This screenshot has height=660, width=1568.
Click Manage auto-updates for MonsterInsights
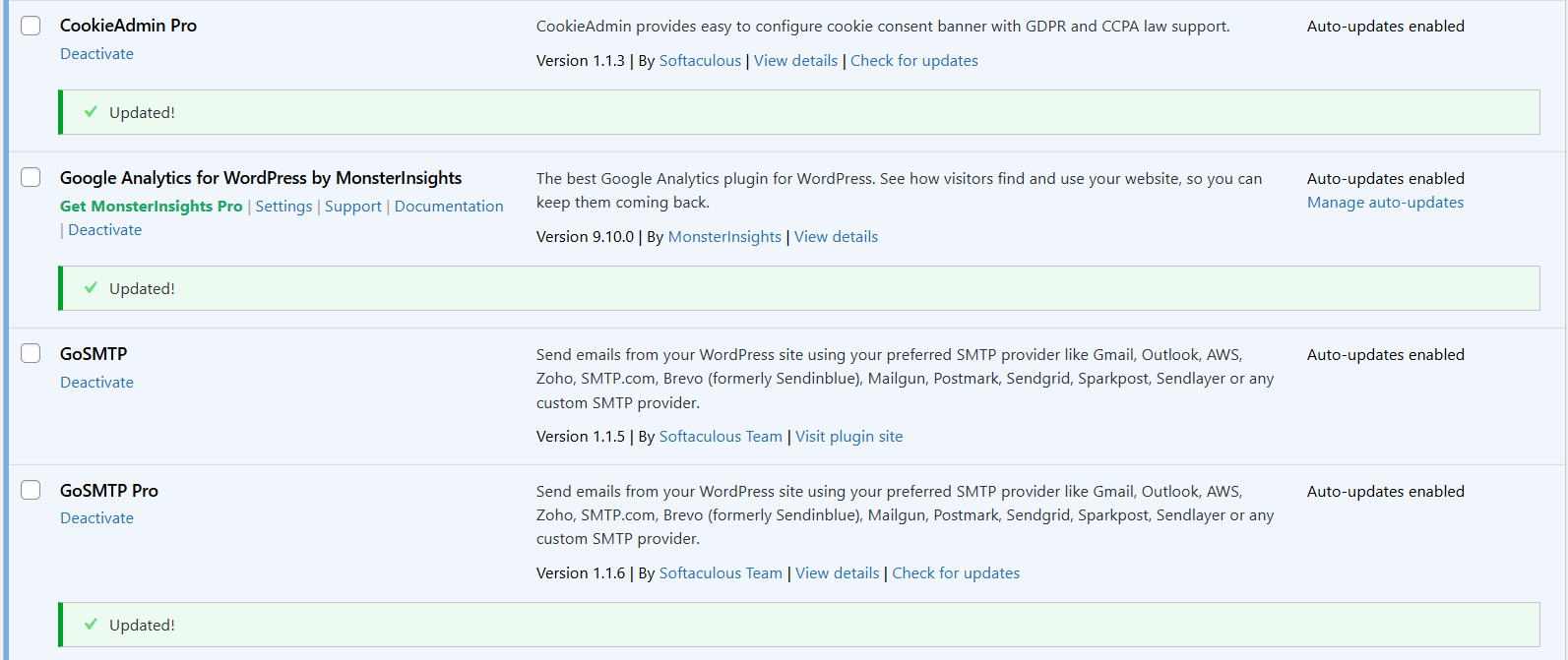click(1385, 203)
